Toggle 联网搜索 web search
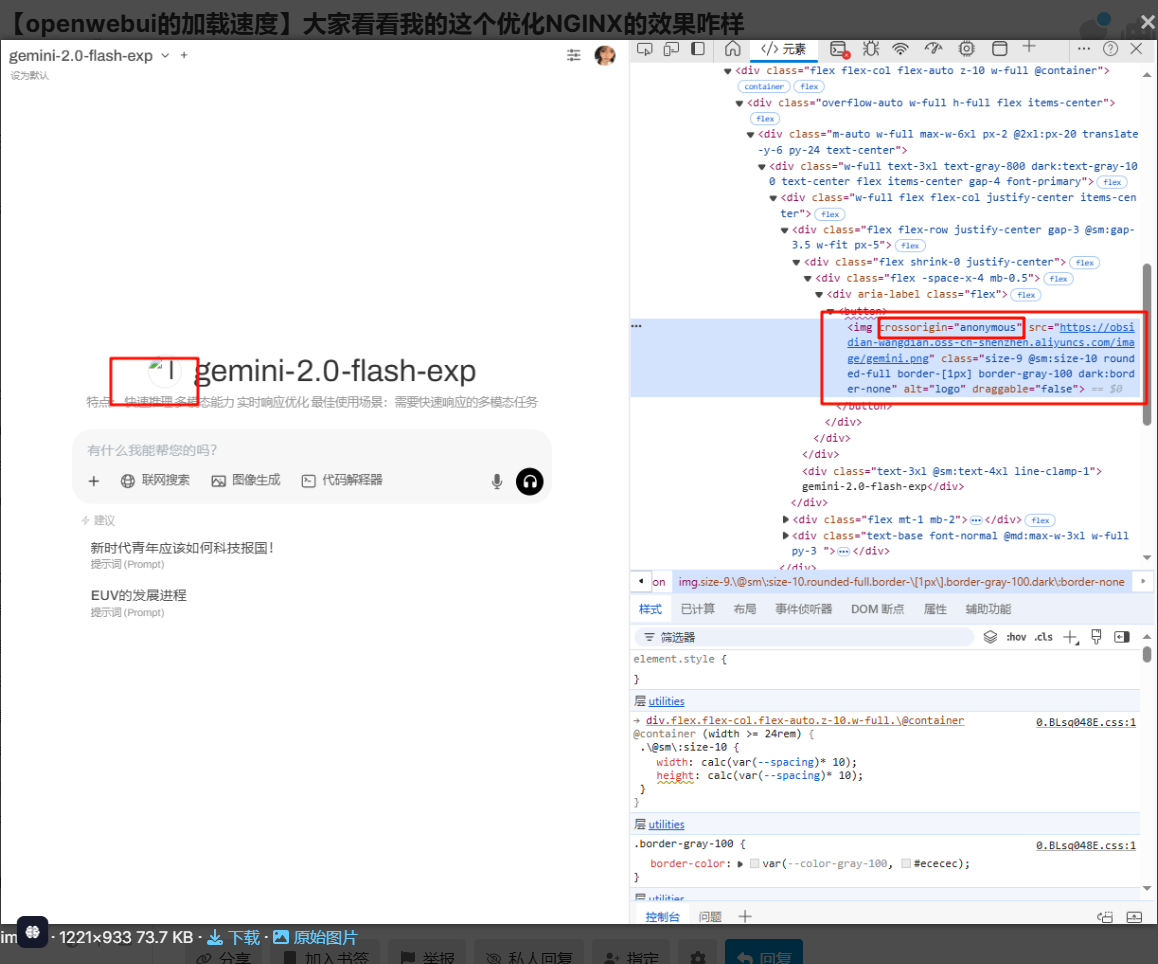This screenshot has width=1158, height=964. coord(155,480)
